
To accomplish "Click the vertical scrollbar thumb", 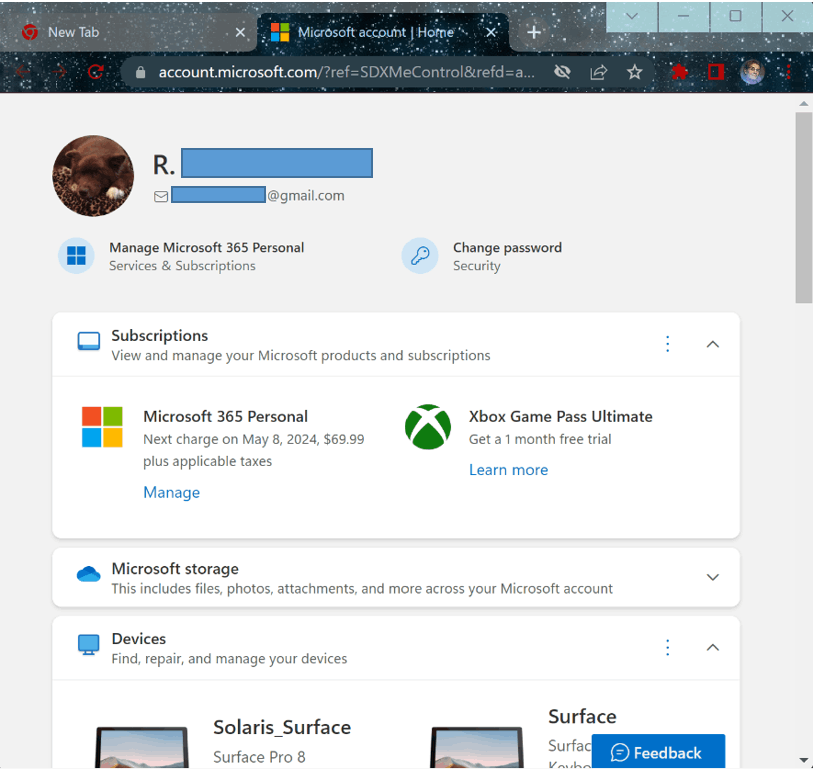I will (x=804, y=207).
